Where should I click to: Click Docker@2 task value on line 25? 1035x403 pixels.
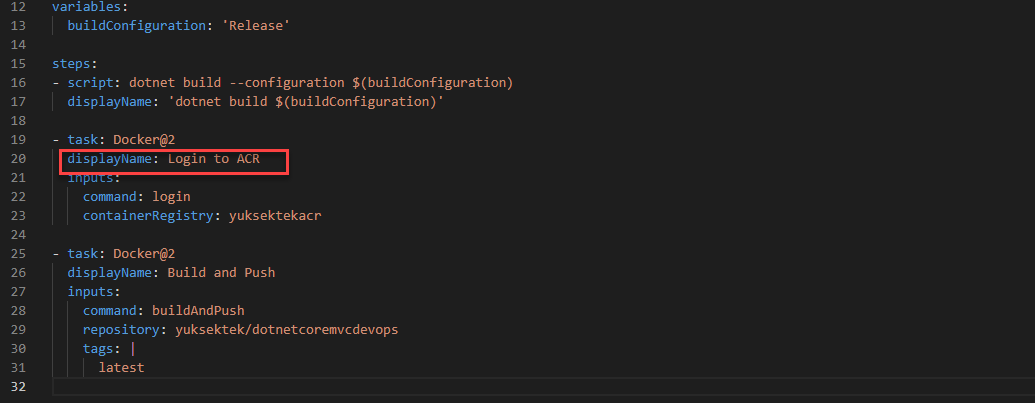(x=144, y=254)
